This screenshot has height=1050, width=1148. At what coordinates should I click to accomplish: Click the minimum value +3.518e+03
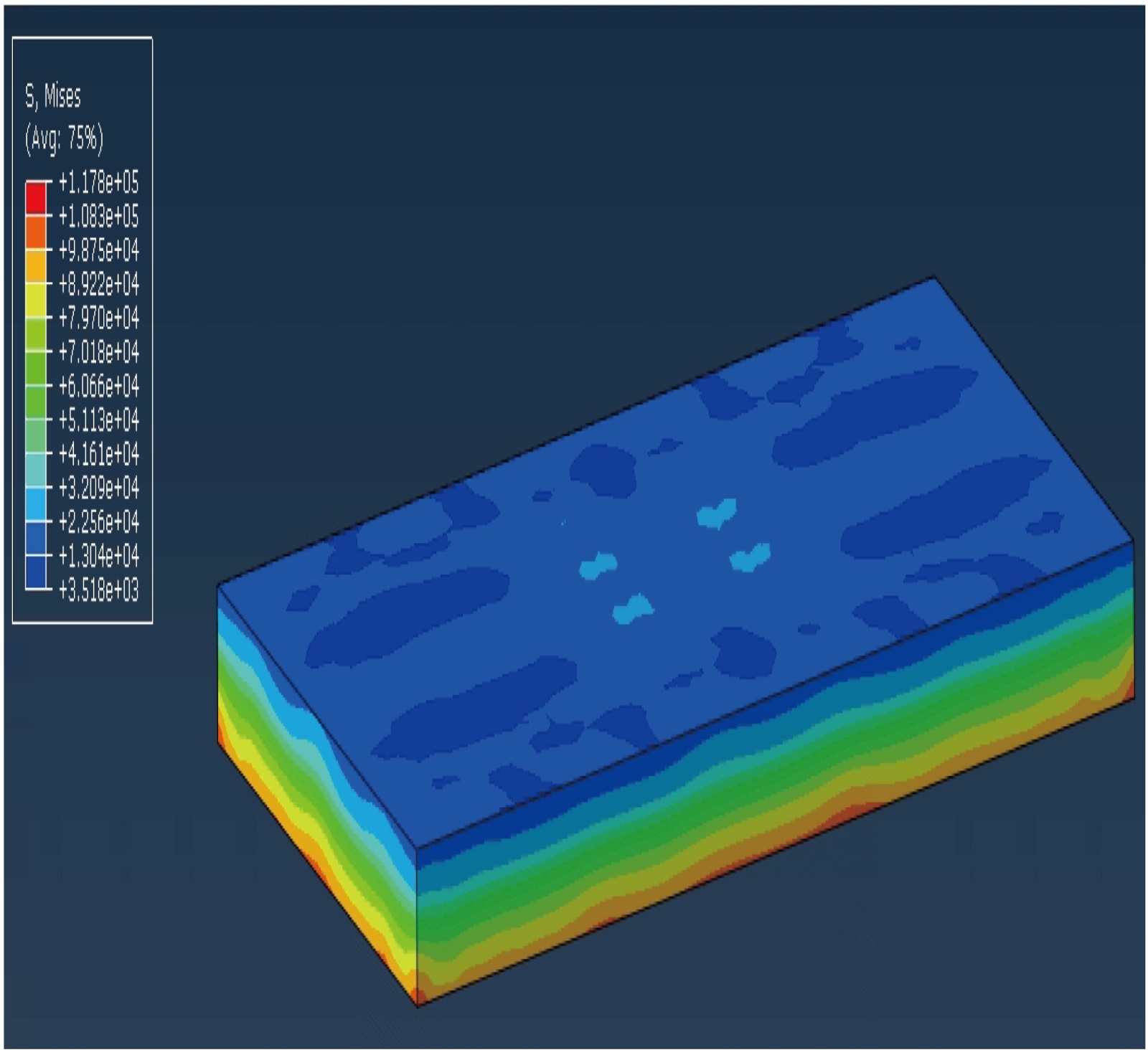pyautogui.click(x=98, y=590)
